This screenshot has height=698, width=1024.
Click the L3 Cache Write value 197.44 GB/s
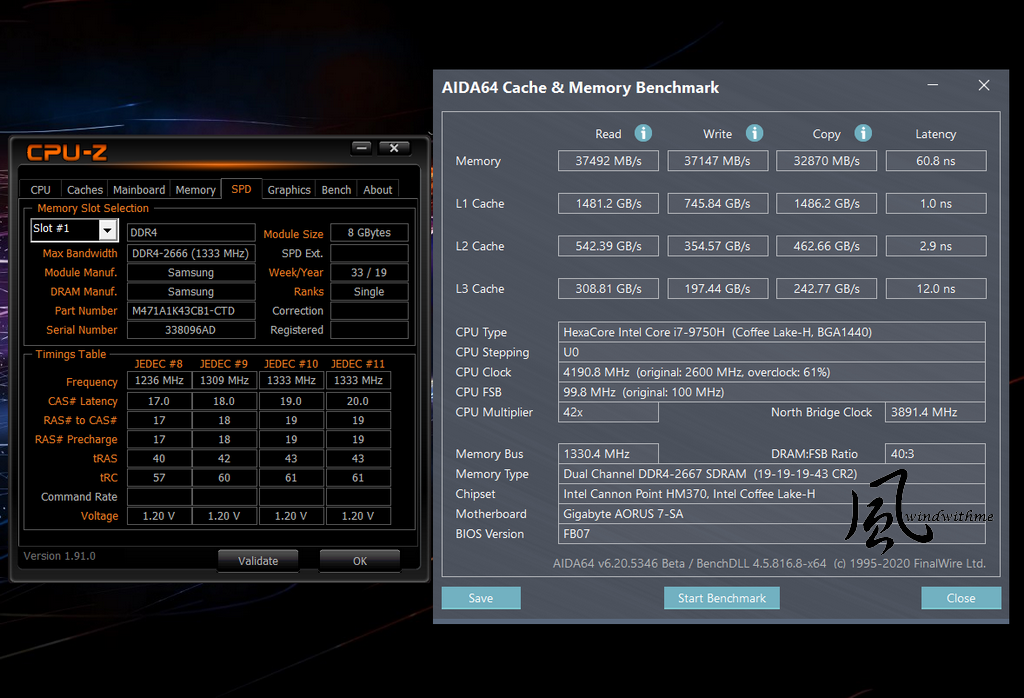pos(717,288)
